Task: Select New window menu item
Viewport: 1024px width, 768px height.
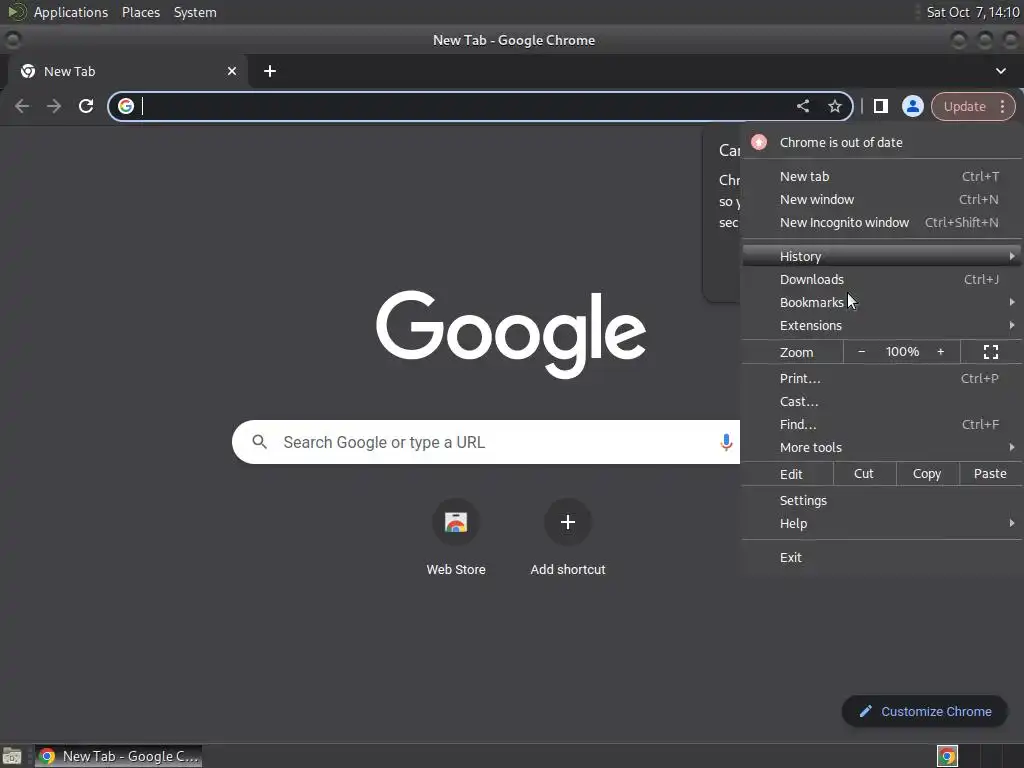Action: coord(882,199)
